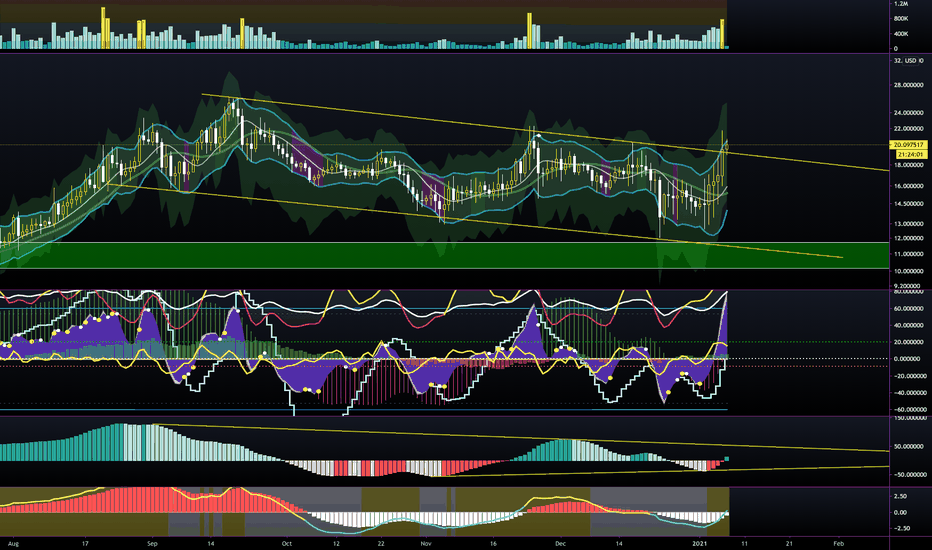The image size is (932, 550).
Task: Select the 11.000000 price axis label
Action: (908, 254)
